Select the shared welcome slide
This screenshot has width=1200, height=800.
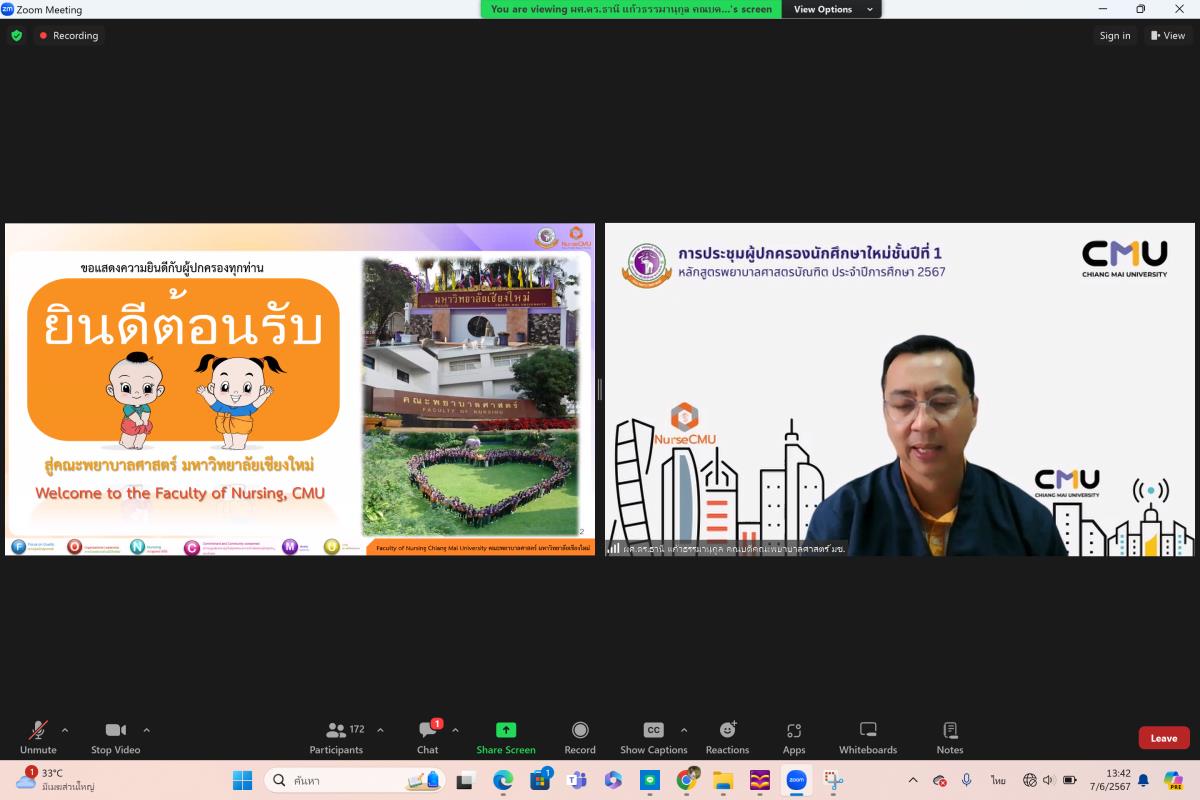coord(299,389)
